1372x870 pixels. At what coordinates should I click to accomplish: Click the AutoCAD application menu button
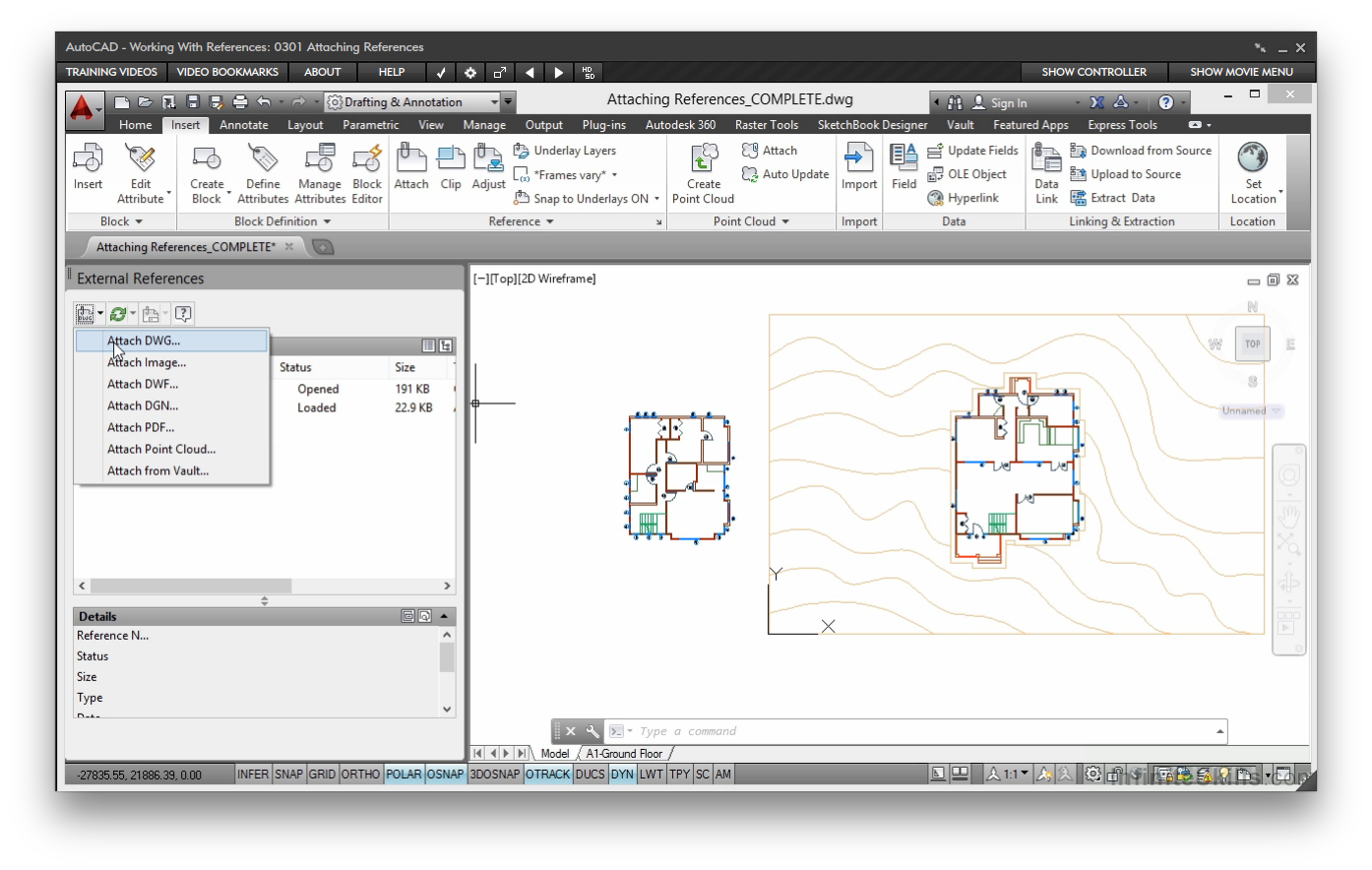pos(84,109)
